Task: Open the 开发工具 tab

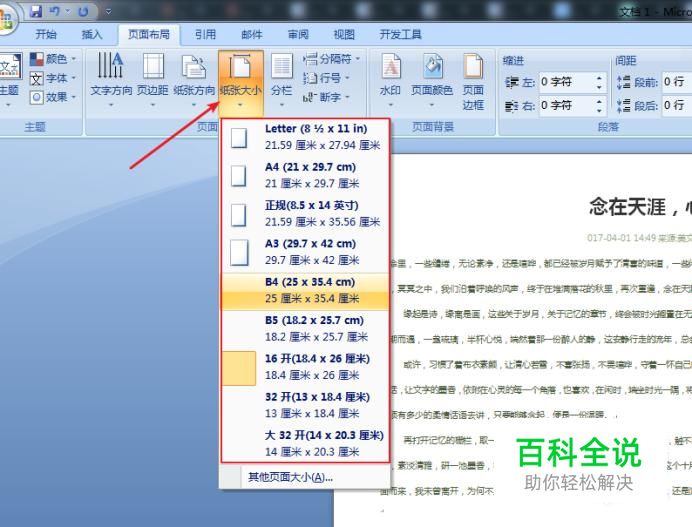Action: coord(400,34)
